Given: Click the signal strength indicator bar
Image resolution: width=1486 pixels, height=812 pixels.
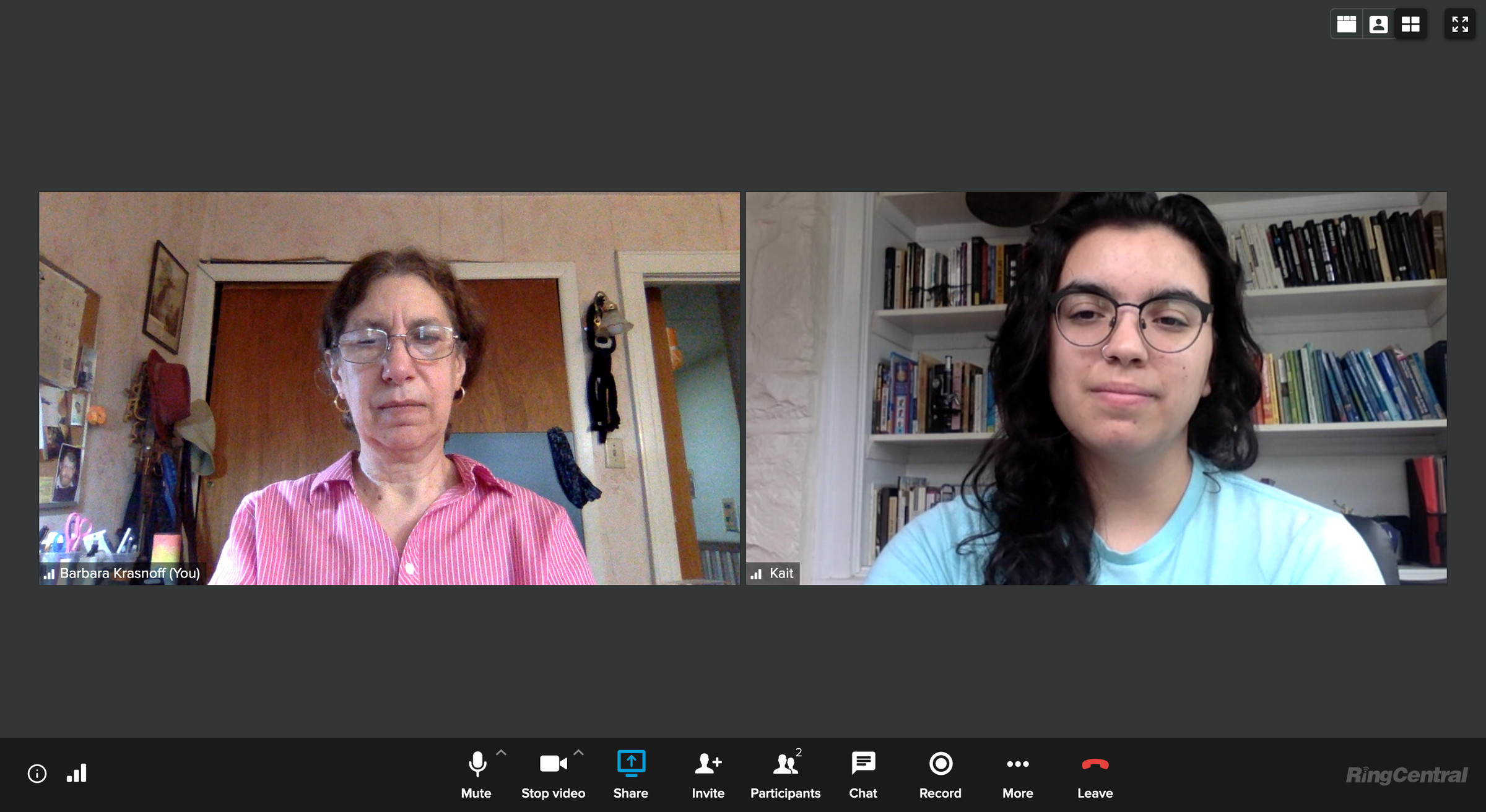Looking at the screenshot, I should click(77, 774).
